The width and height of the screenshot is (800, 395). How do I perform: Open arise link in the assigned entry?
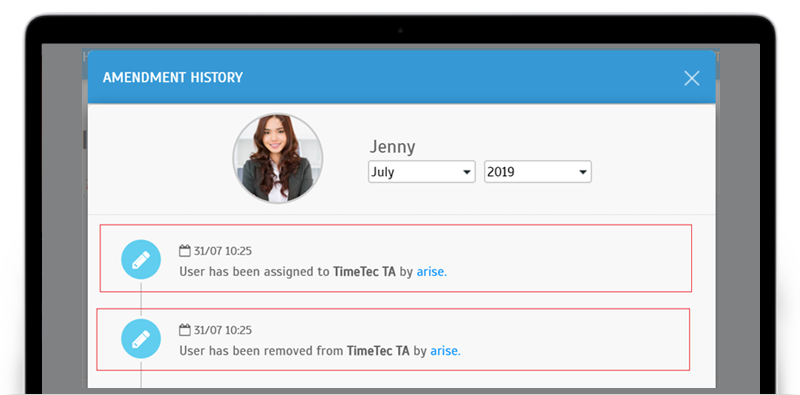click(432, 272)
